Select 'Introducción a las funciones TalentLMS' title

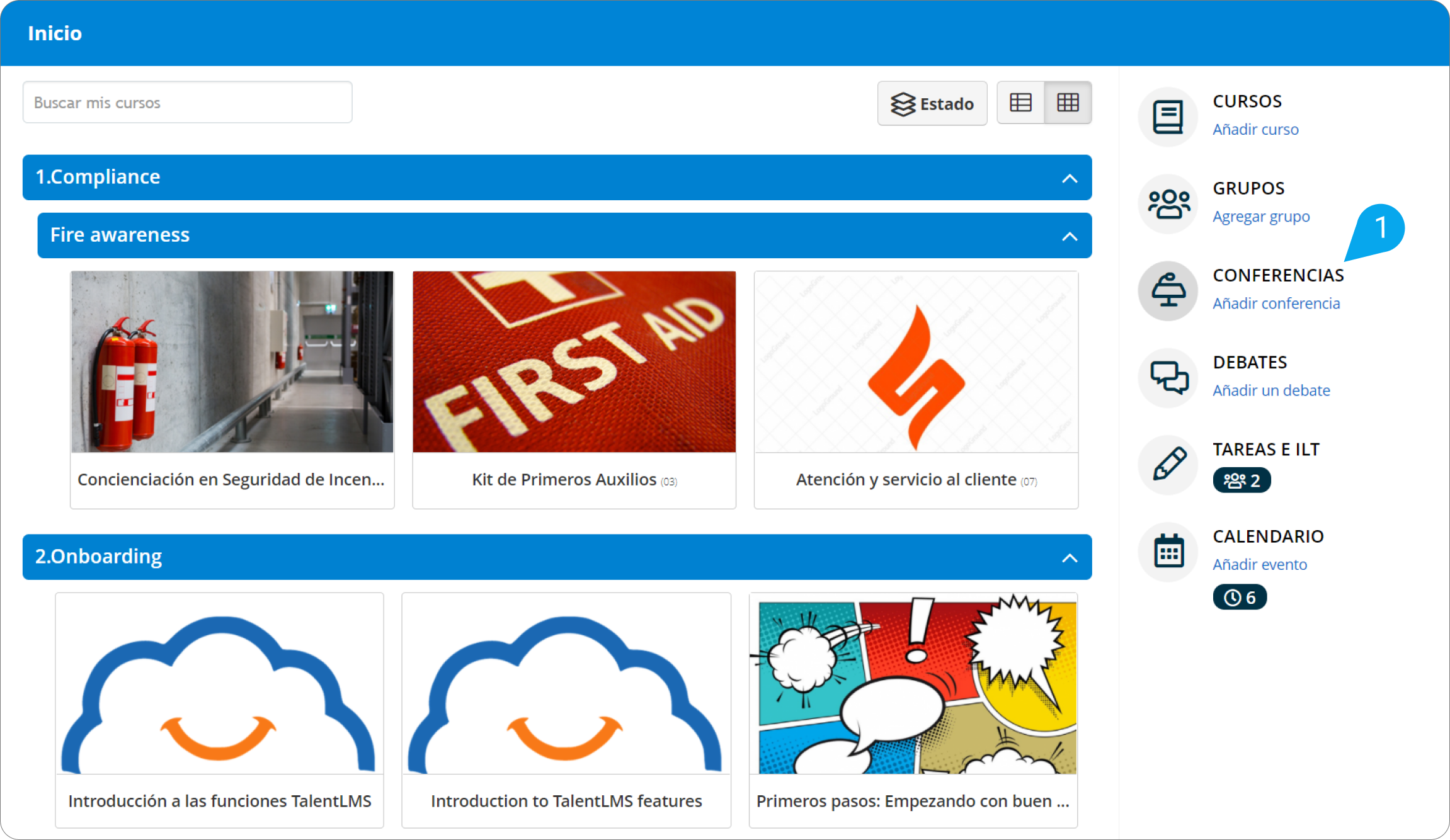(x=220, y=802)
